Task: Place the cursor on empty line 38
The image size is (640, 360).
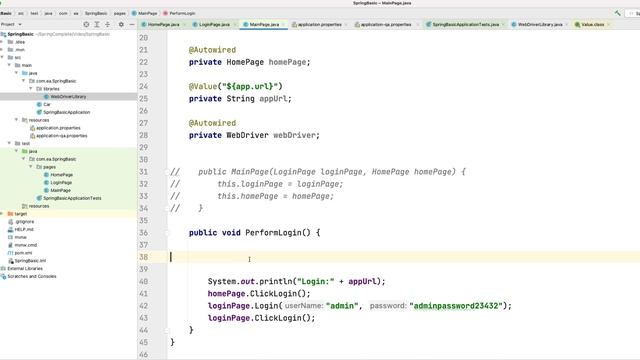Action: tap(404, 257)
